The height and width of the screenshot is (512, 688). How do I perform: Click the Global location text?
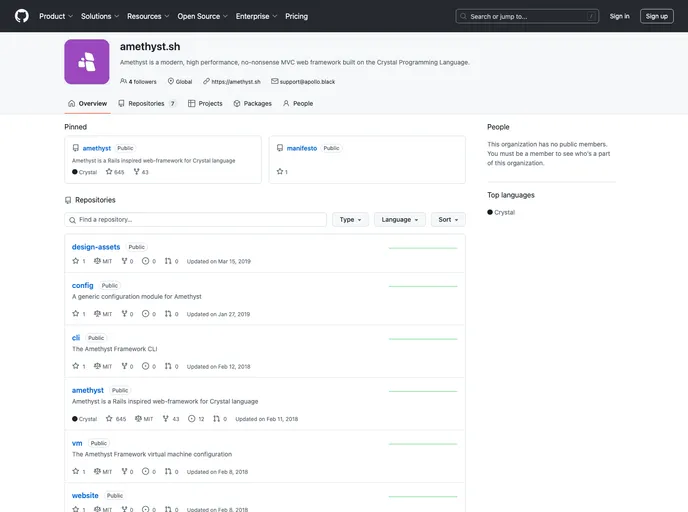184,82
